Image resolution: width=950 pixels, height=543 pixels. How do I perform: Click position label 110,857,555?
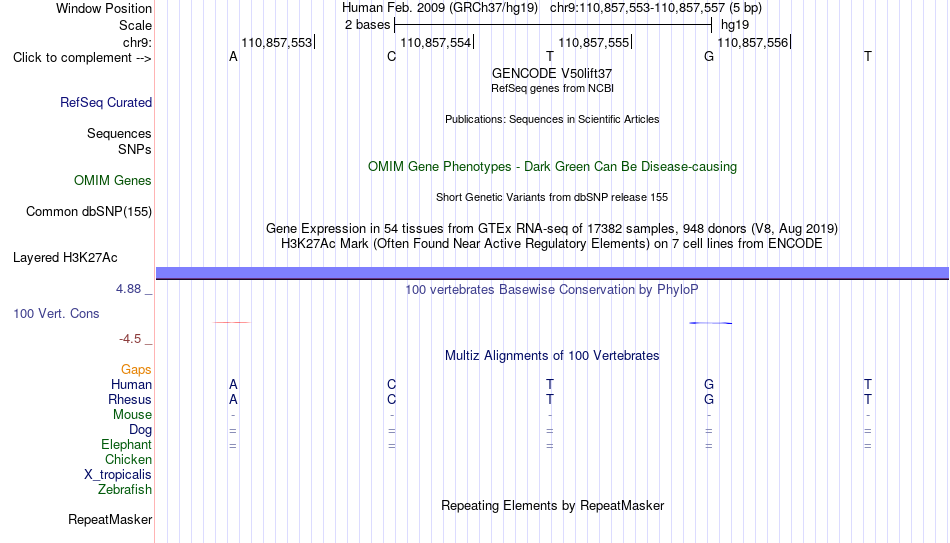[x=594, y=42]
